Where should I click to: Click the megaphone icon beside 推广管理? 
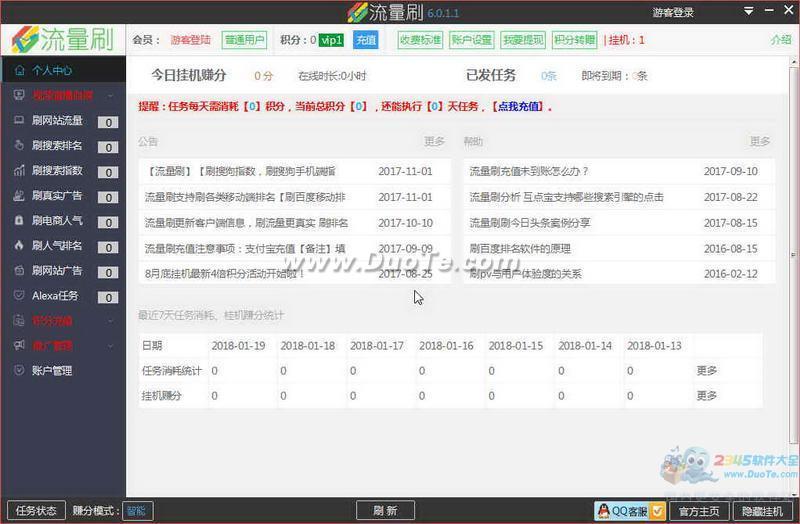point(19,345)
